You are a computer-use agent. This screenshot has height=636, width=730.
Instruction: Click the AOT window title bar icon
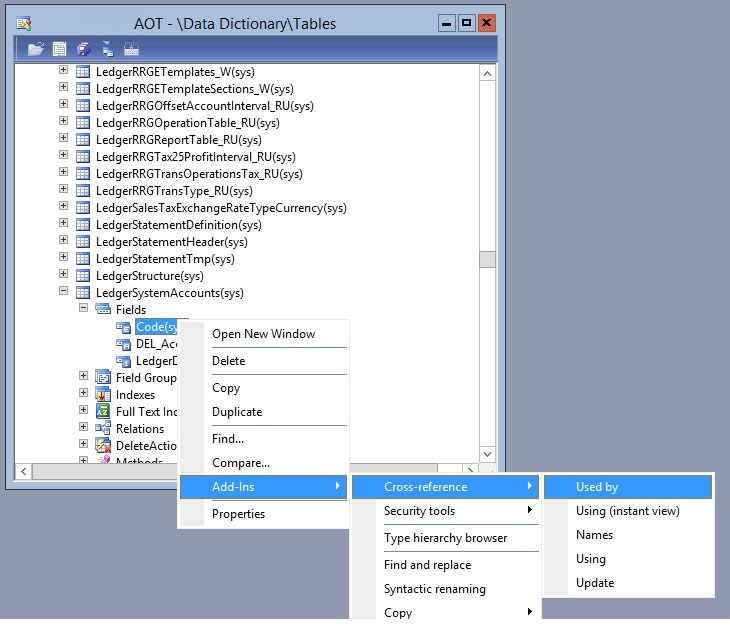click(24, 23)
